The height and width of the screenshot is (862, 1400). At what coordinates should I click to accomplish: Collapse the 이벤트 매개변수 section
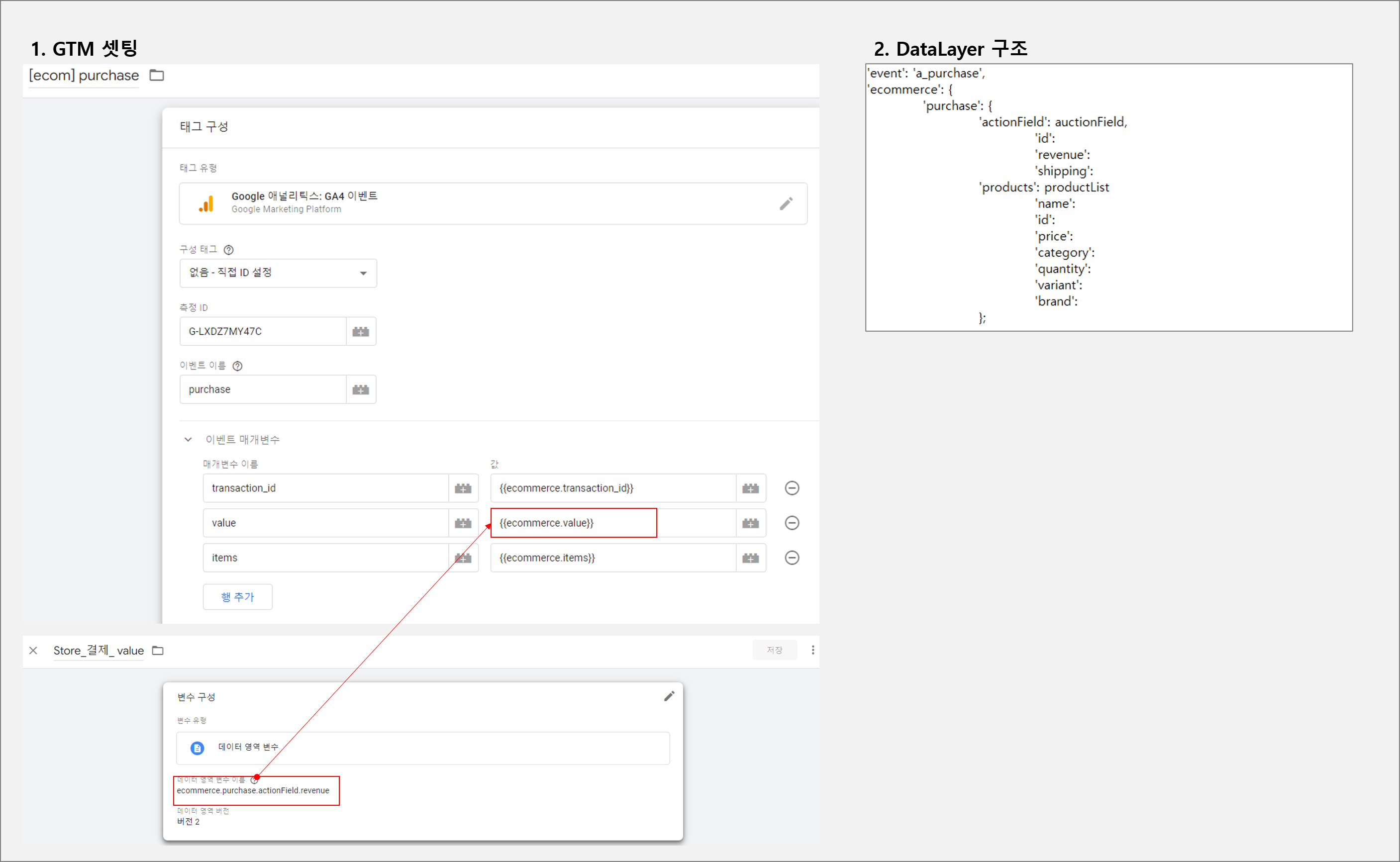point(188,440)
